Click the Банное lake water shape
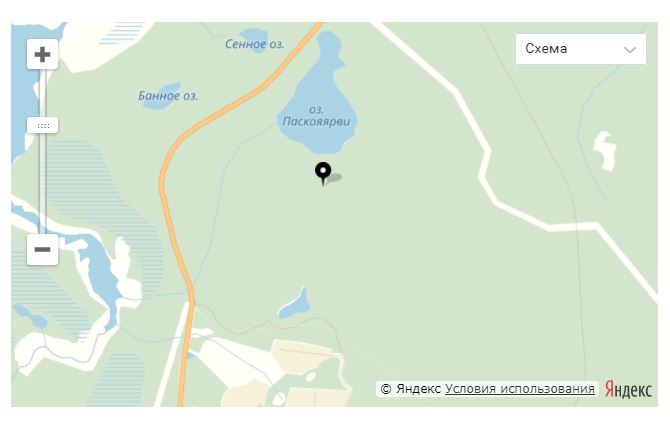 pos(162,97)
